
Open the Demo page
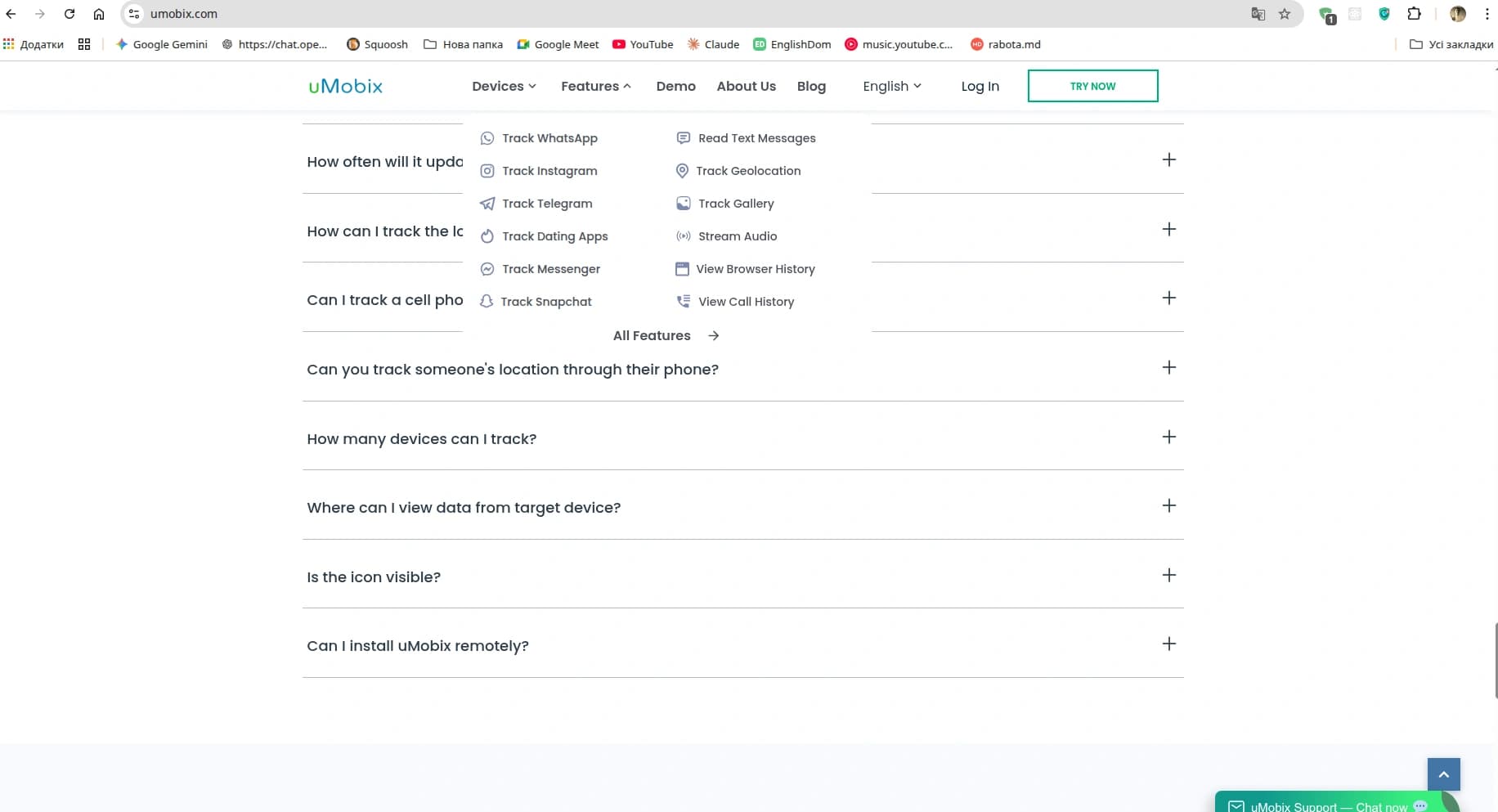tap(676, 86)
